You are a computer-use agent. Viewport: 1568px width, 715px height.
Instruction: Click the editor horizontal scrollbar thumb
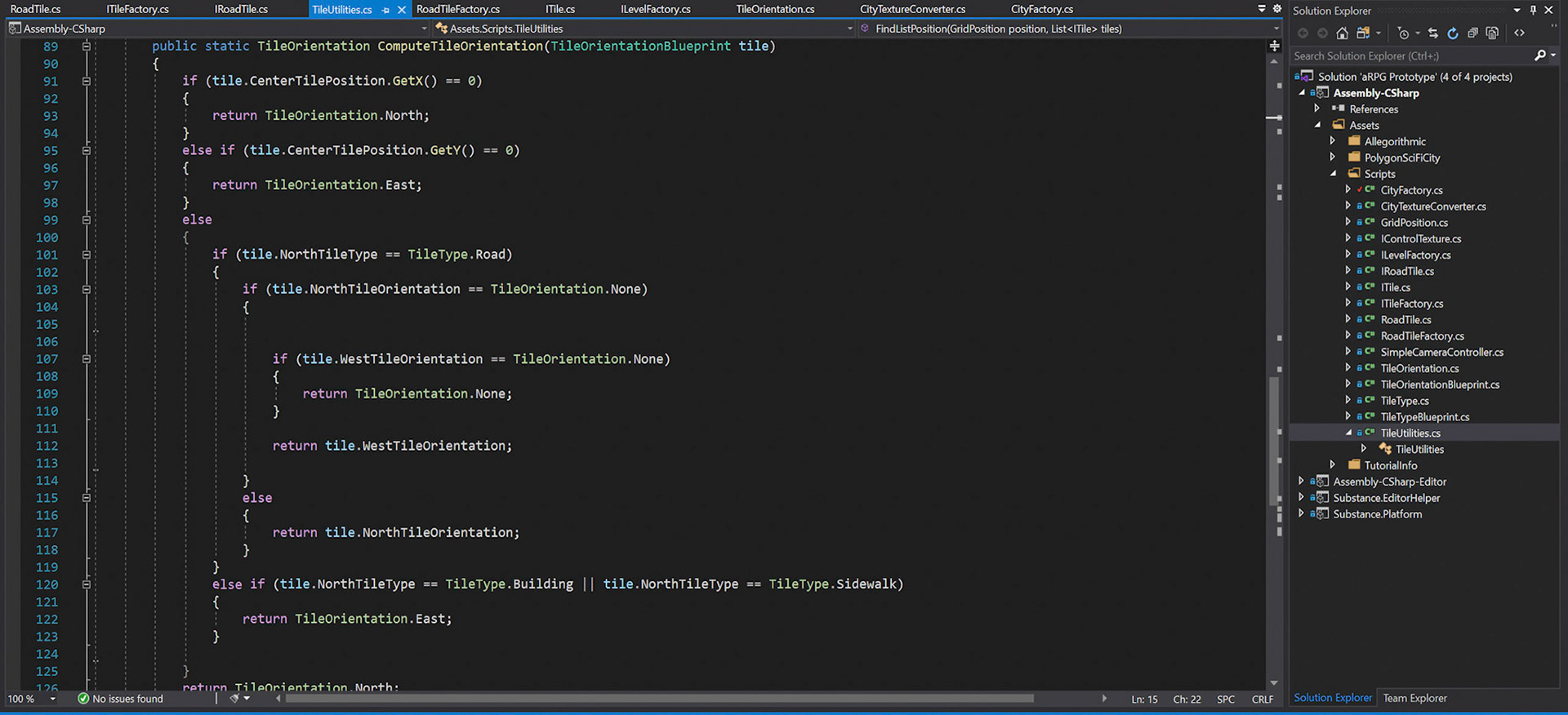pos(659,699)
